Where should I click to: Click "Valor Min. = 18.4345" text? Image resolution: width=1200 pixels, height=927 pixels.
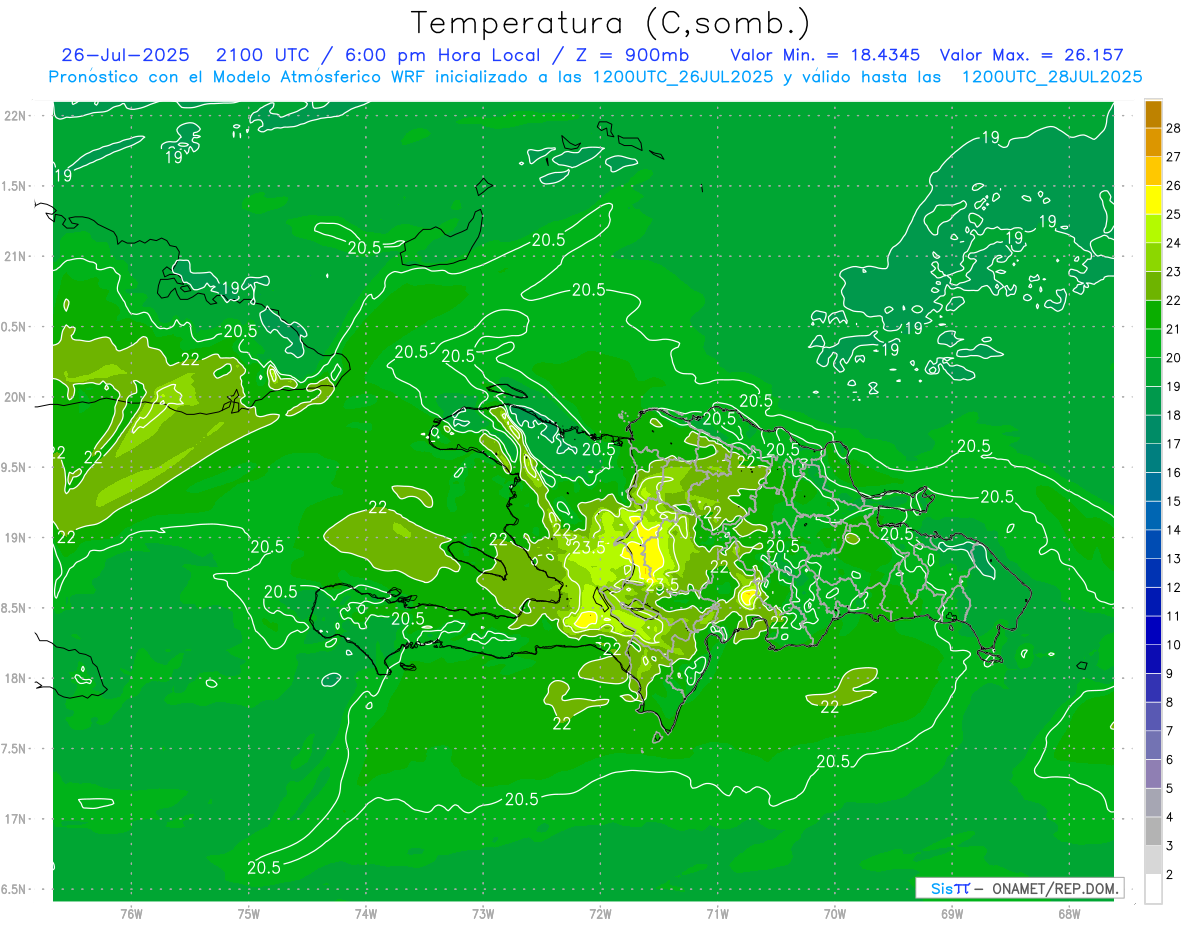[x=826, y=55]
